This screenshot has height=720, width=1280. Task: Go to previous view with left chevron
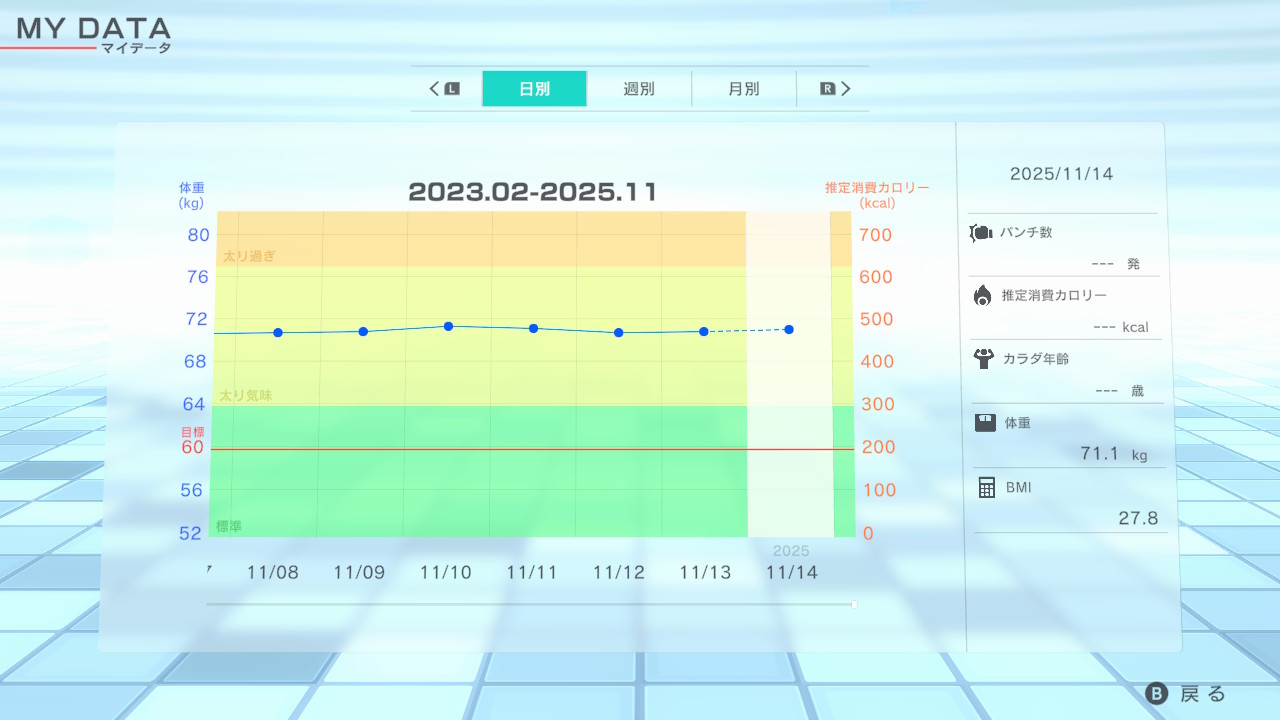click(435, 89)
